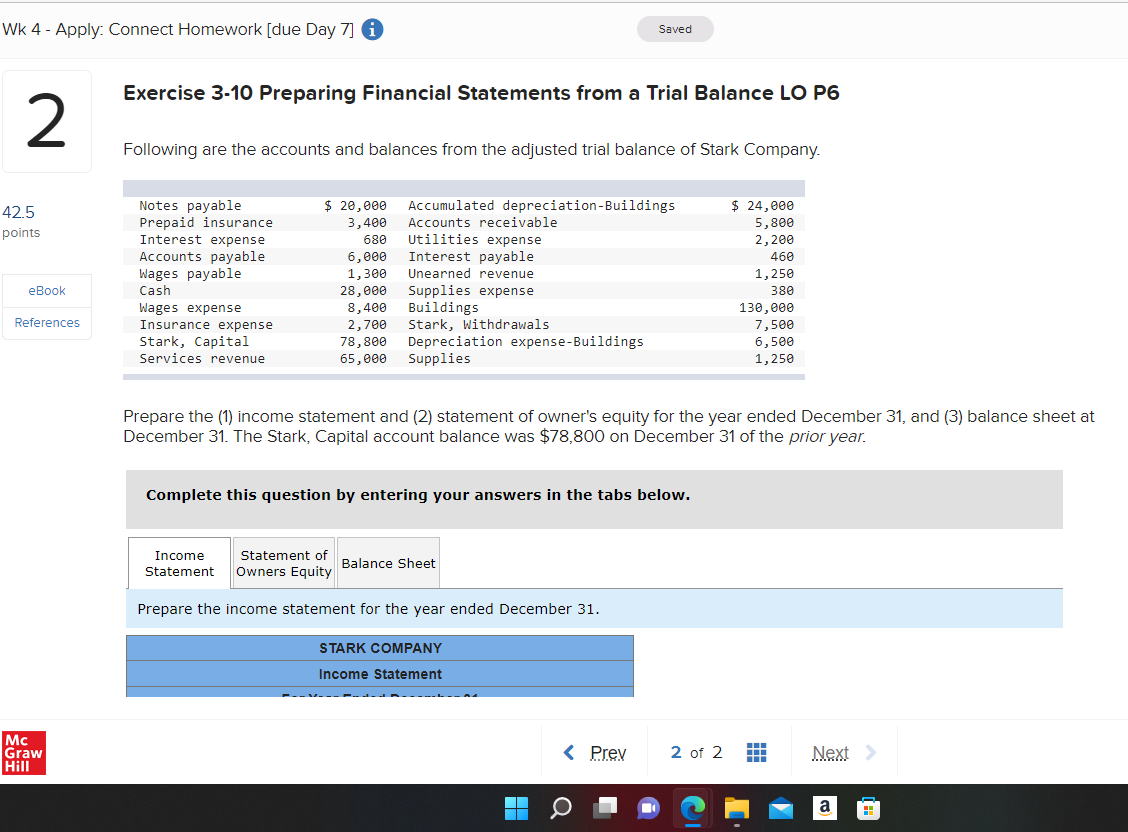Image resolution: width=1128 pixels, height=832 pixels.
Task: Click the Notes payable row label
Action: coord(190,206)
